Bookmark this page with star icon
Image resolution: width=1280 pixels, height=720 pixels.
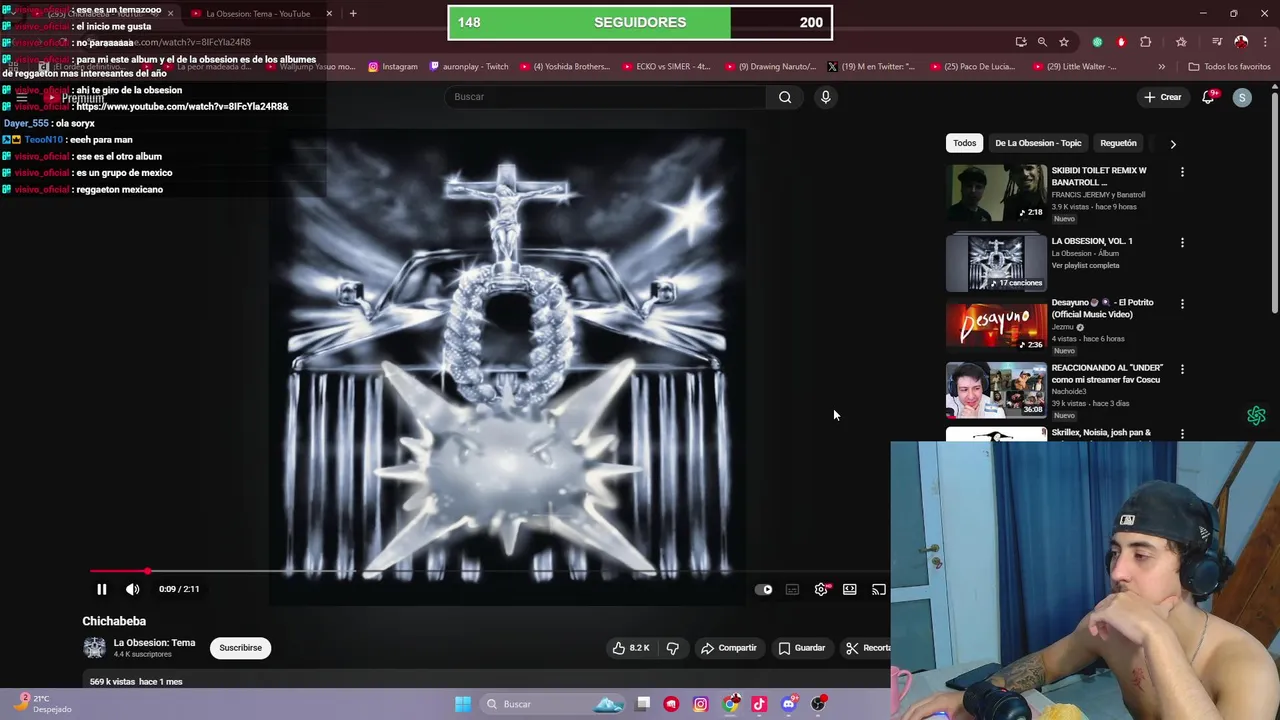(1064, 42)
